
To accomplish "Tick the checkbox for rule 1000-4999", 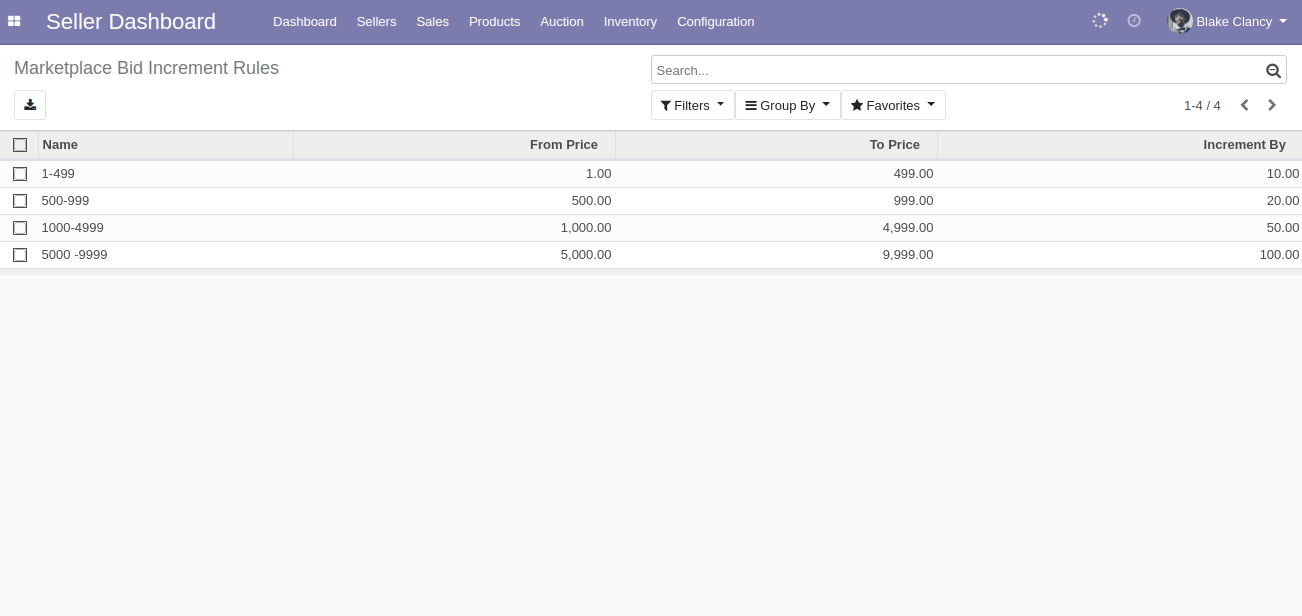I will (x=20, y=228).
